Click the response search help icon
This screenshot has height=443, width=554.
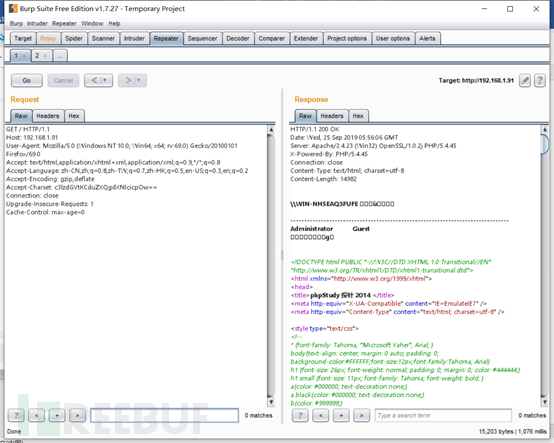click(x=300, y=415)
